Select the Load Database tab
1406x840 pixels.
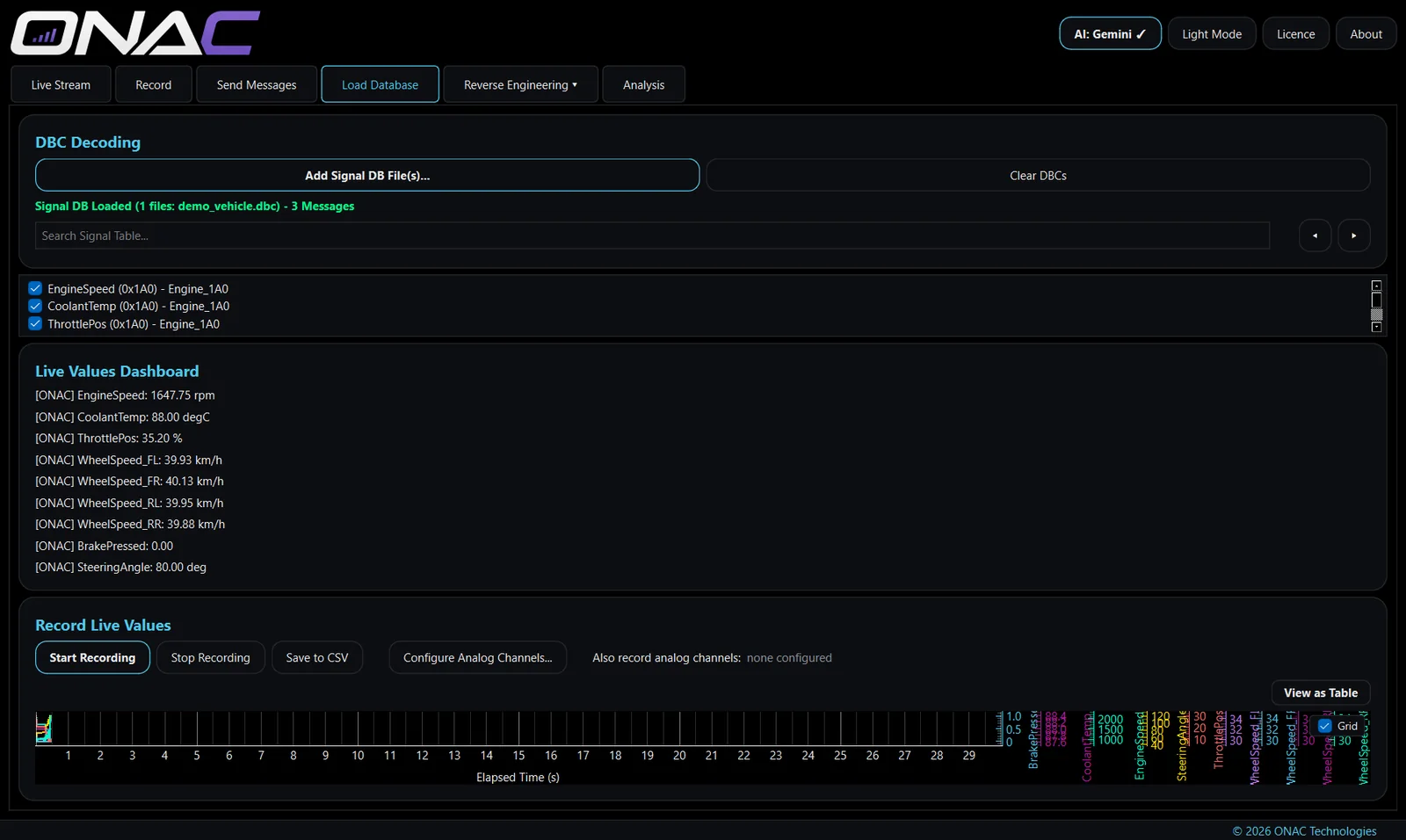pyautogui.click(x=380, y=84)
